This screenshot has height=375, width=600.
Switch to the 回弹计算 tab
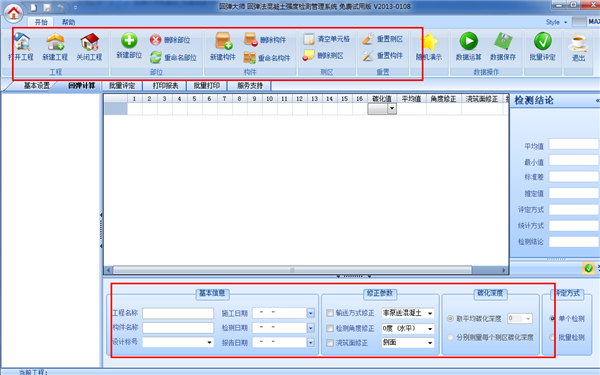point(82,86)
